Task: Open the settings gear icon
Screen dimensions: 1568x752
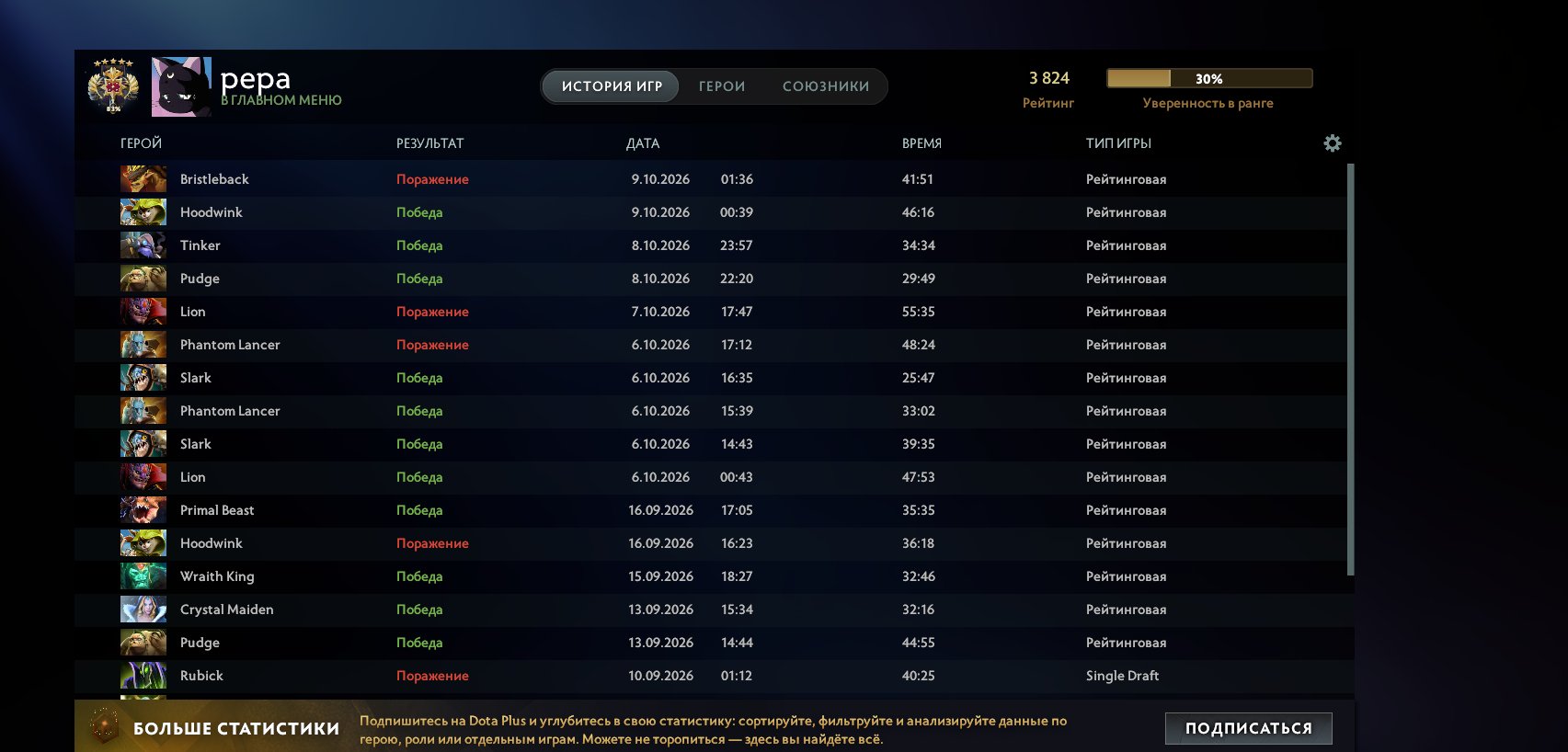Action: coord(1332,143)
